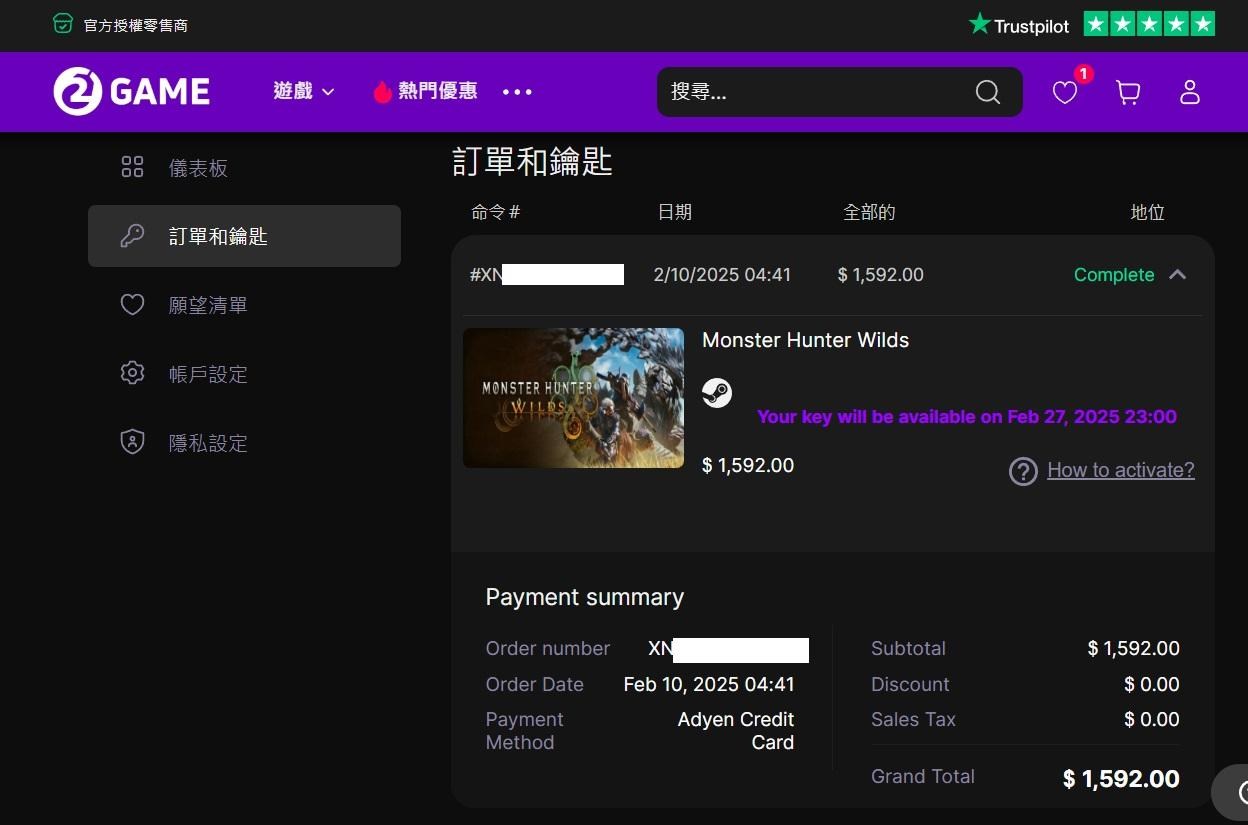Screen dimensions: 1248x825
Task: Click the 地位 column header
Action: click(x=1147, y=212)
